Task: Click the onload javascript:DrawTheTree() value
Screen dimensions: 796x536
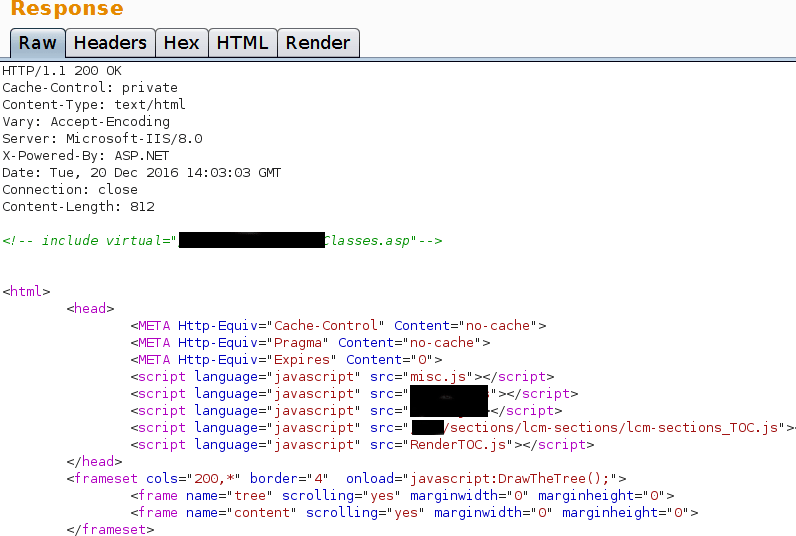Action: tap(509, 479)
